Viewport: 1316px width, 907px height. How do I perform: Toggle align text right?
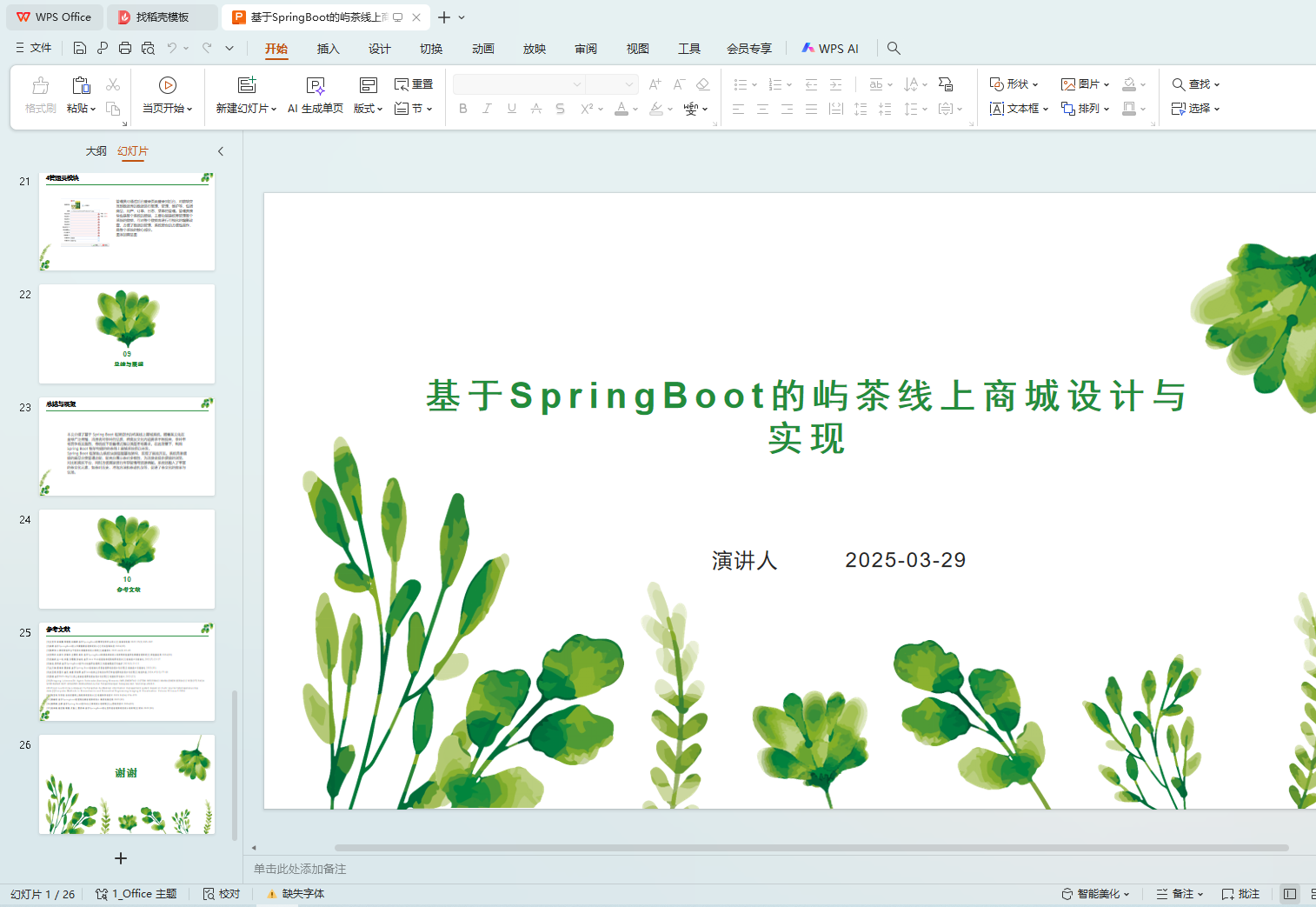(787, 109)
